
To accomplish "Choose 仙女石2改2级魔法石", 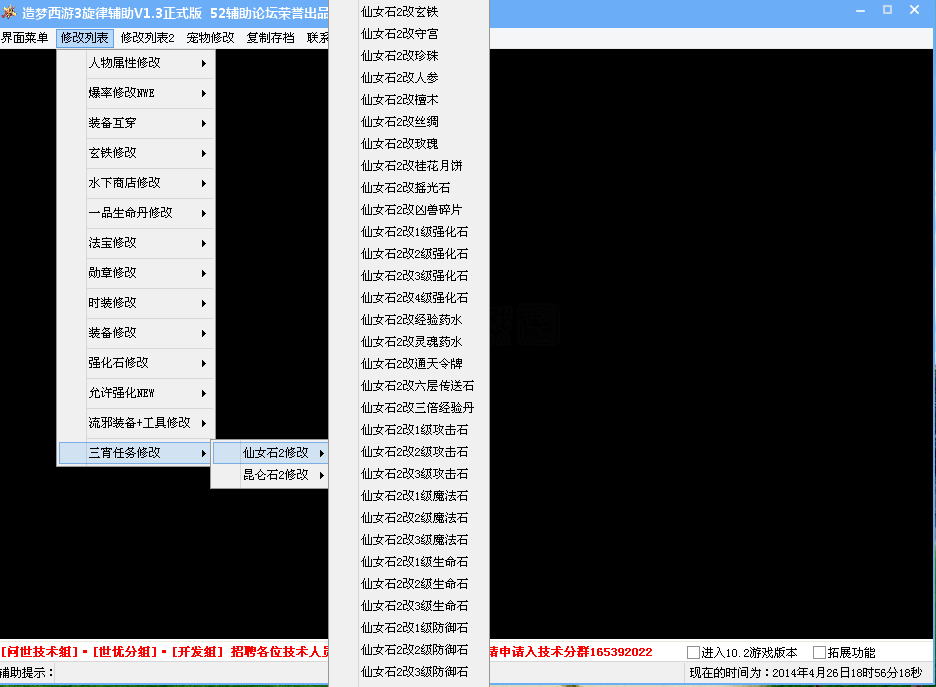I will tap(409, 518).
